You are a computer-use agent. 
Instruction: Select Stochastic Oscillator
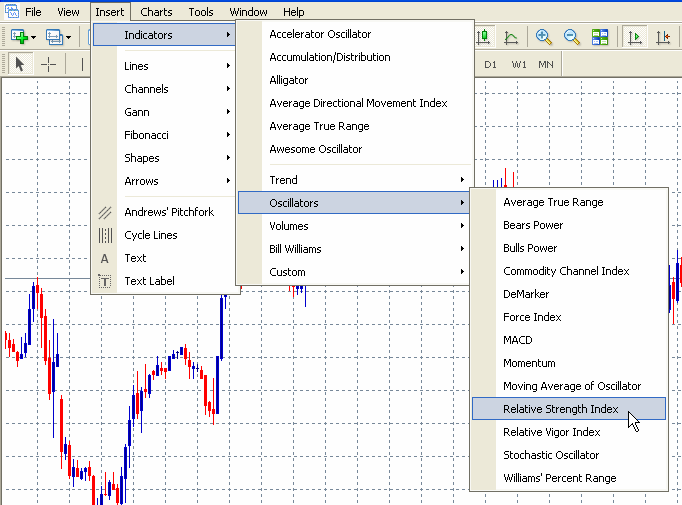[x=569, y=455]
